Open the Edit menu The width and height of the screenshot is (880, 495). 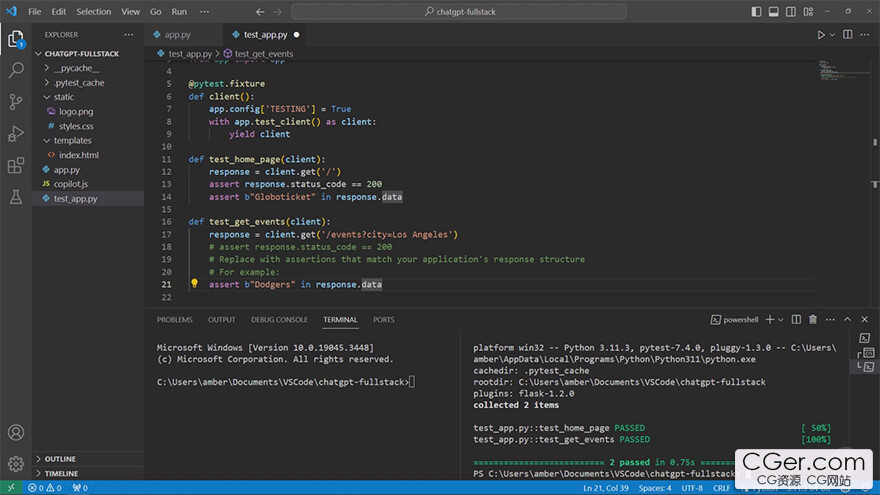(x=58, y=12)
